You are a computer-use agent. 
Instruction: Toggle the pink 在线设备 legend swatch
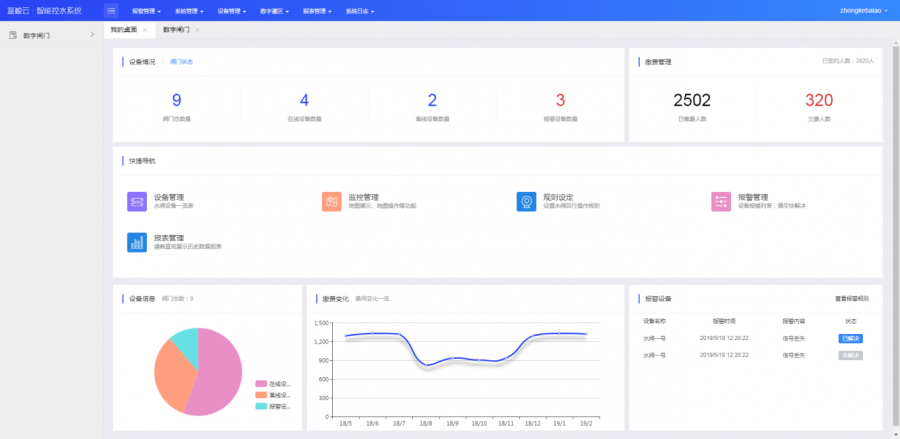261,383
